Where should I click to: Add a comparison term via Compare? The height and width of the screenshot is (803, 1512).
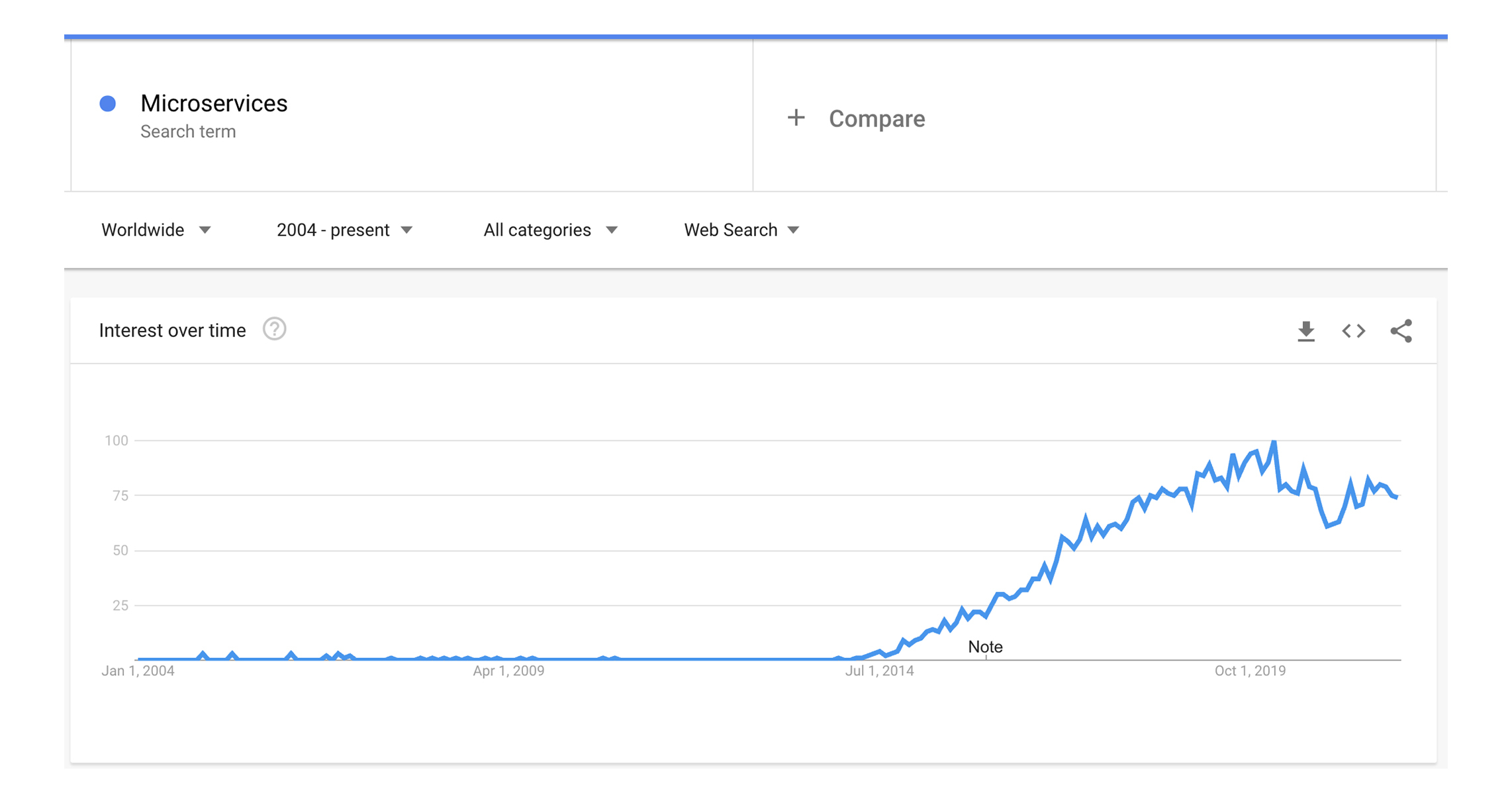(x=876, y=118)
